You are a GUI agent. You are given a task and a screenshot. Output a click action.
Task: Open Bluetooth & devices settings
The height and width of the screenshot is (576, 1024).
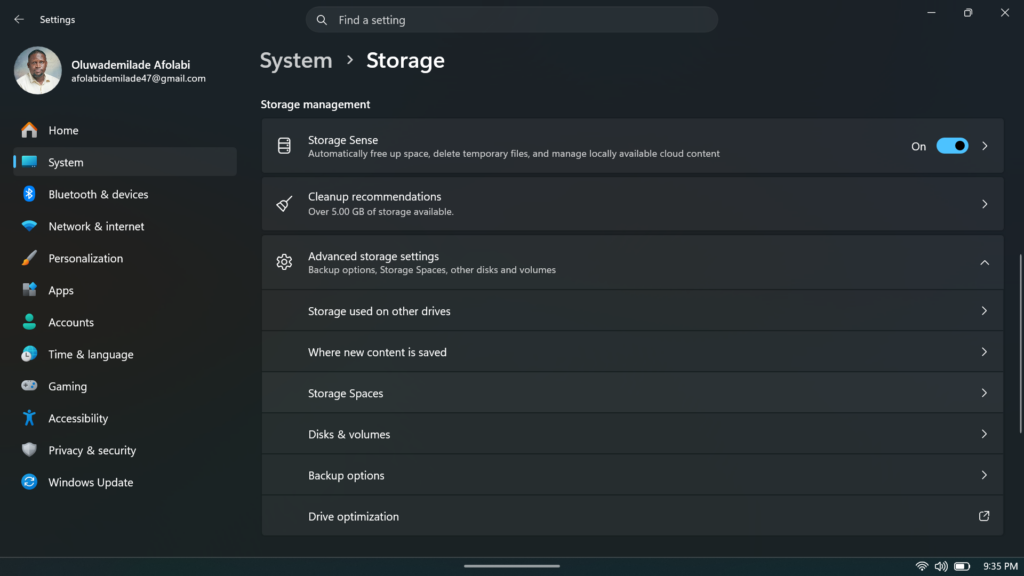[x=125, y=194]
